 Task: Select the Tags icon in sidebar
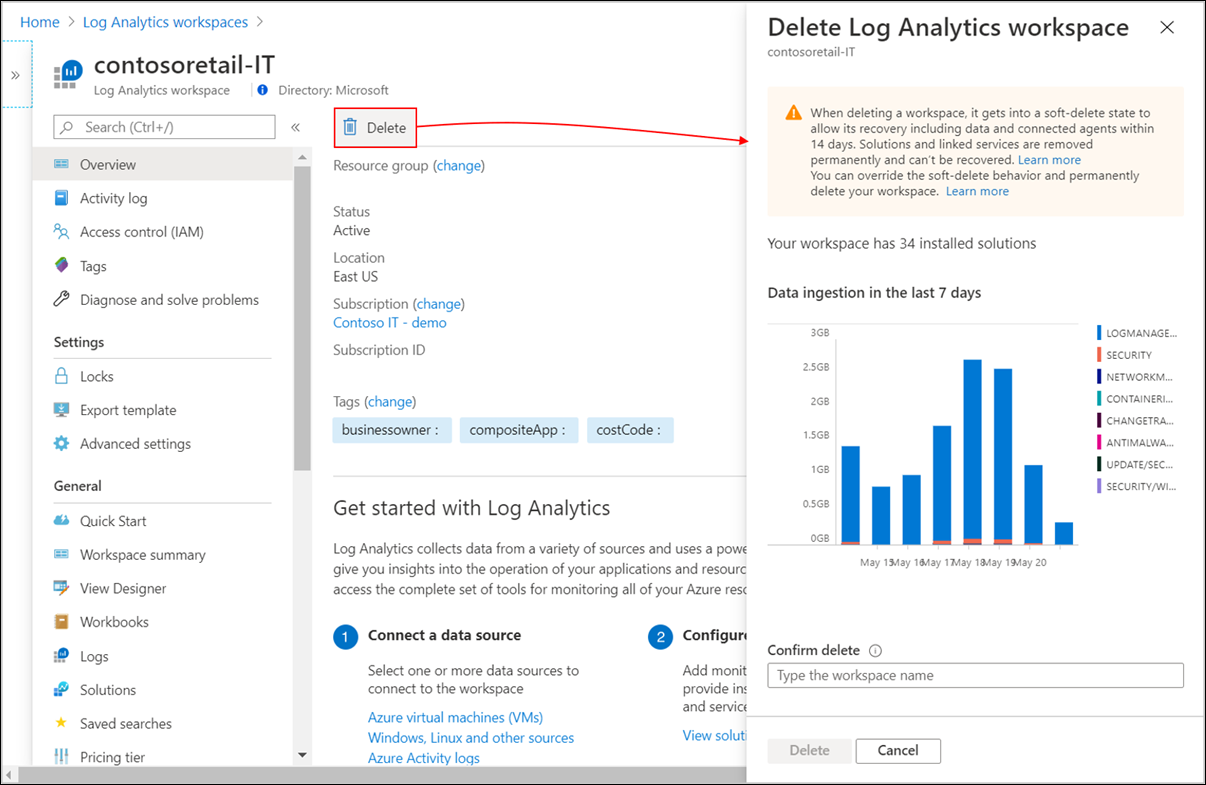tap(62, 266)
